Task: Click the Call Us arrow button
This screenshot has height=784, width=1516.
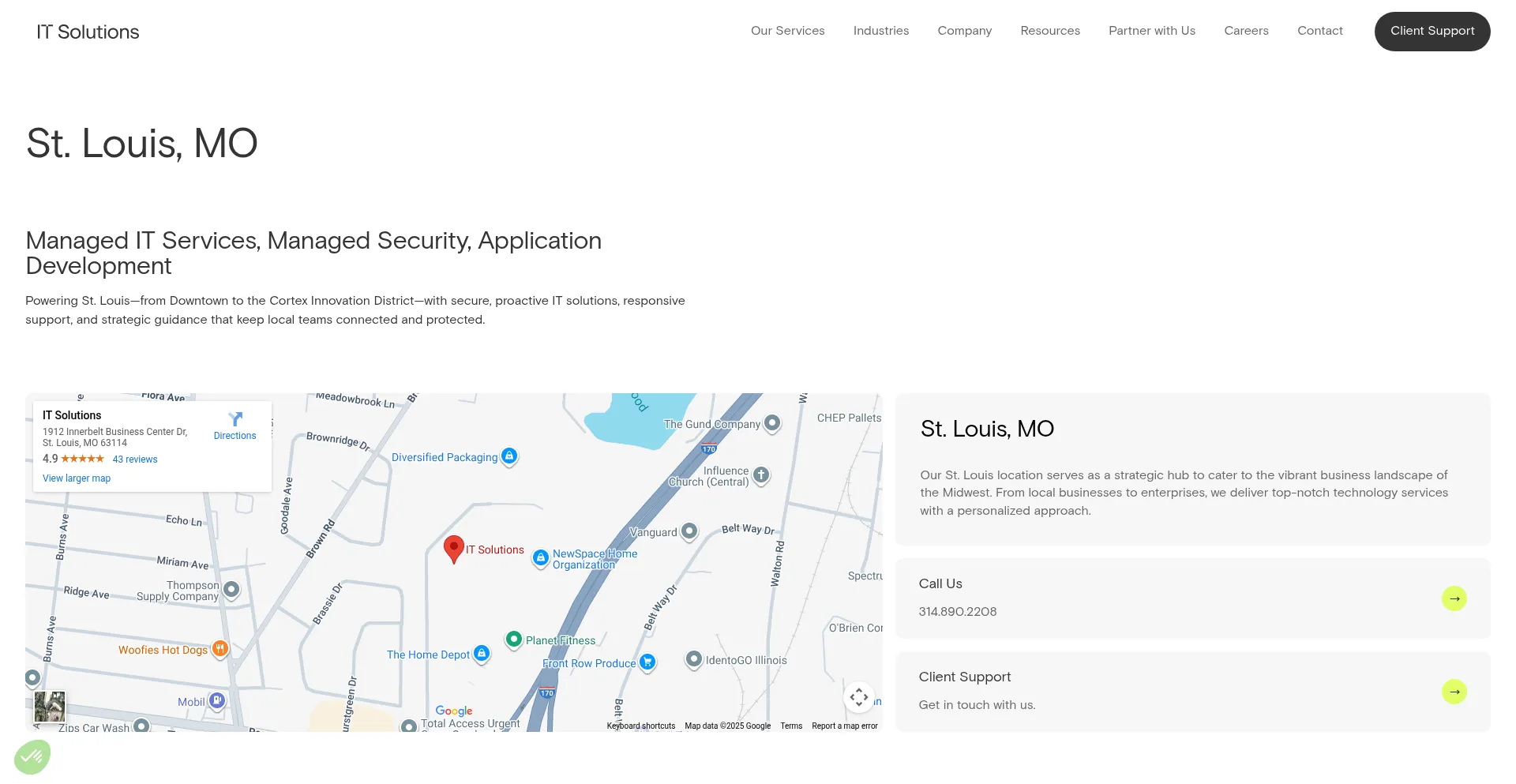Action: point(1454,598)
